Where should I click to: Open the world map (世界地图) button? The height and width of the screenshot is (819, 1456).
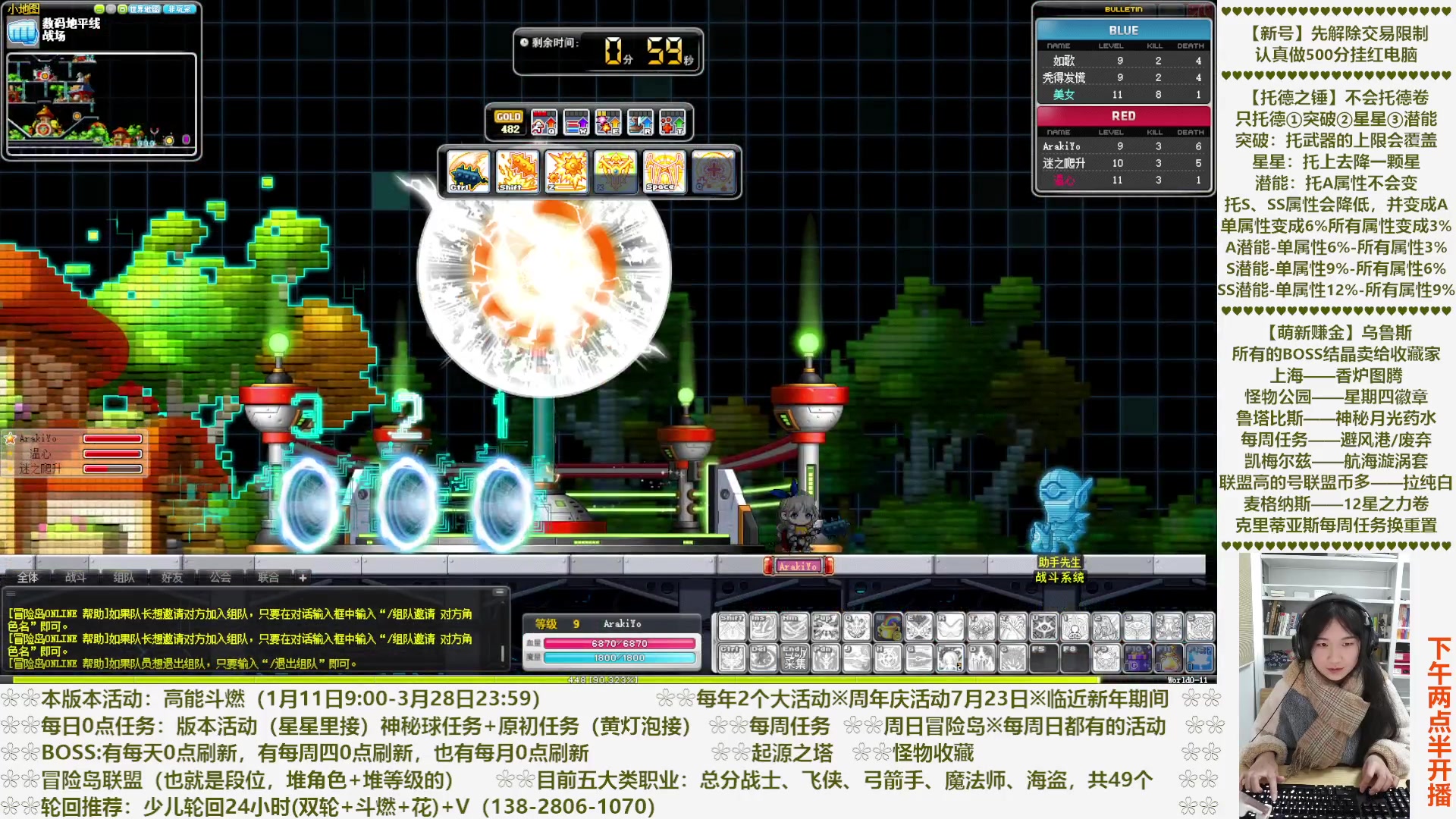pos(145,9)
